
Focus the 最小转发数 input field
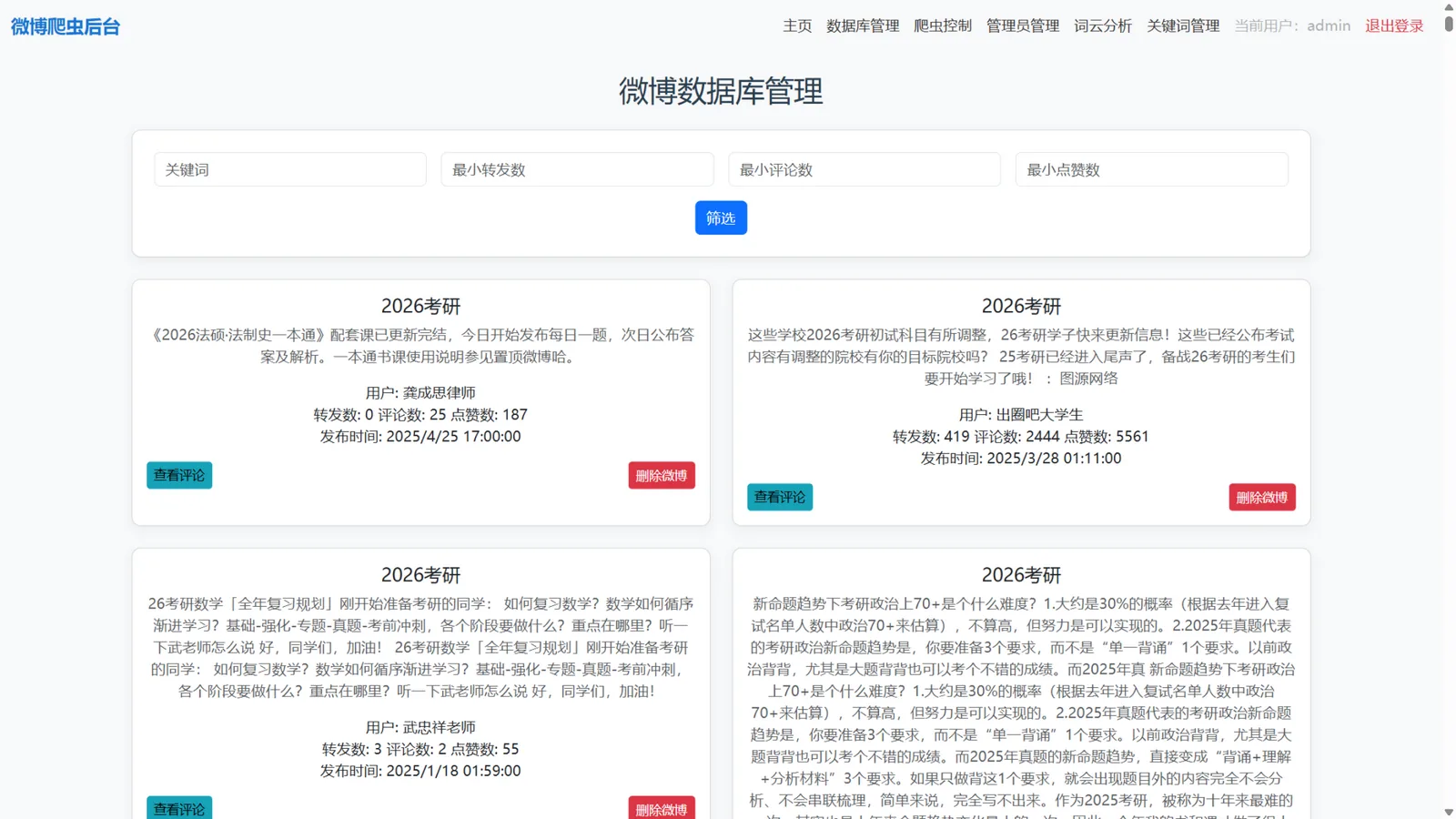click(577, 169)
